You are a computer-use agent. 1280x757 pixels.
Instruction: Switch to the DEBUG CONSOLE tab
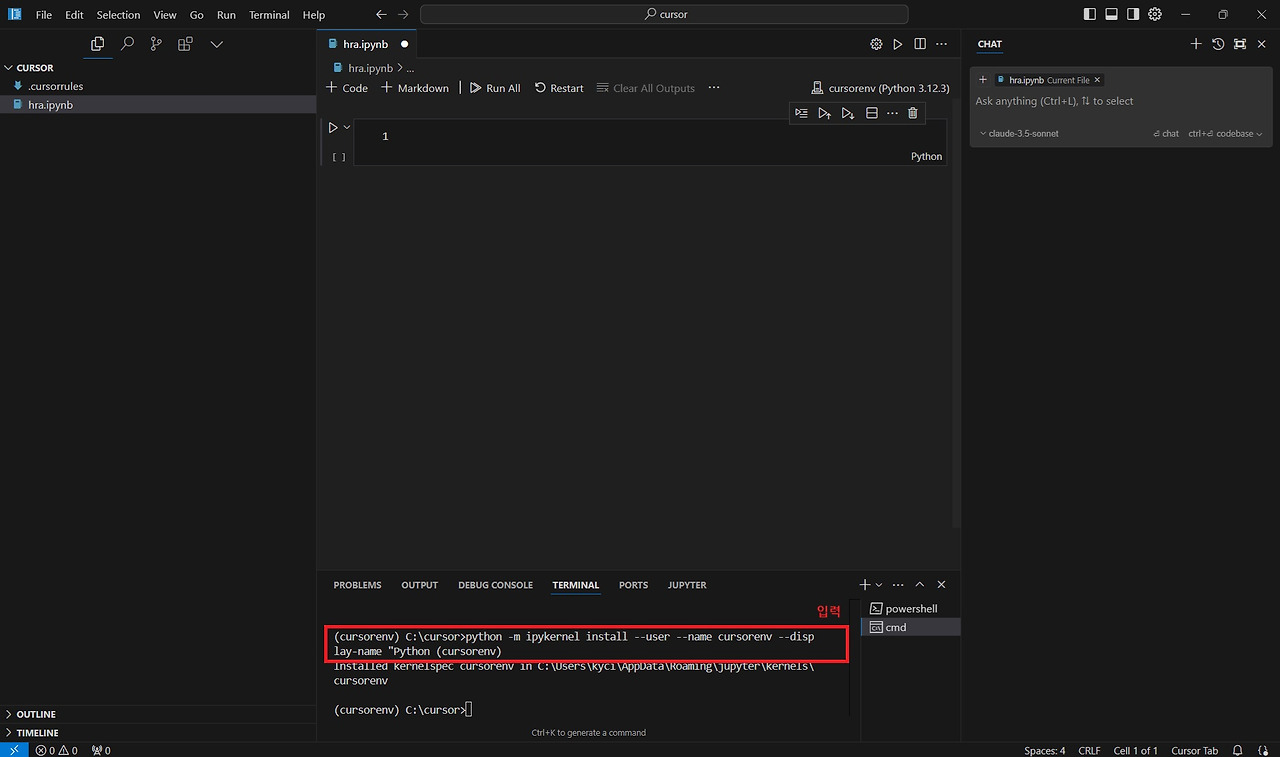[x=496, y=585]
